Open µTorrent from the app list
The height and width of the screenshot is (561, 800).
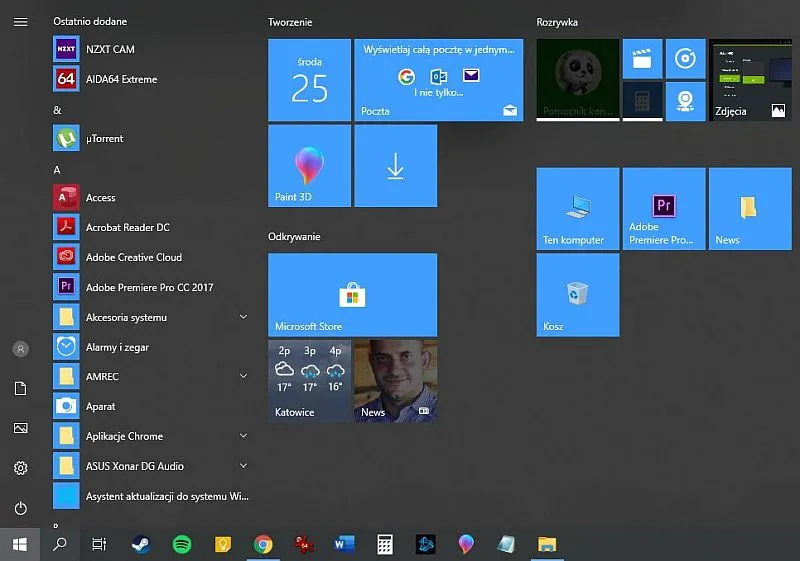tap(152, 138)
